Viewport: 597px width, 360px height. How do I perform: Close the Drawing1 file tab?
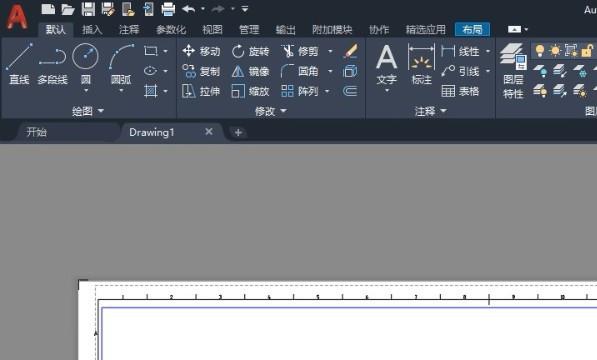[x=209, y=132]
